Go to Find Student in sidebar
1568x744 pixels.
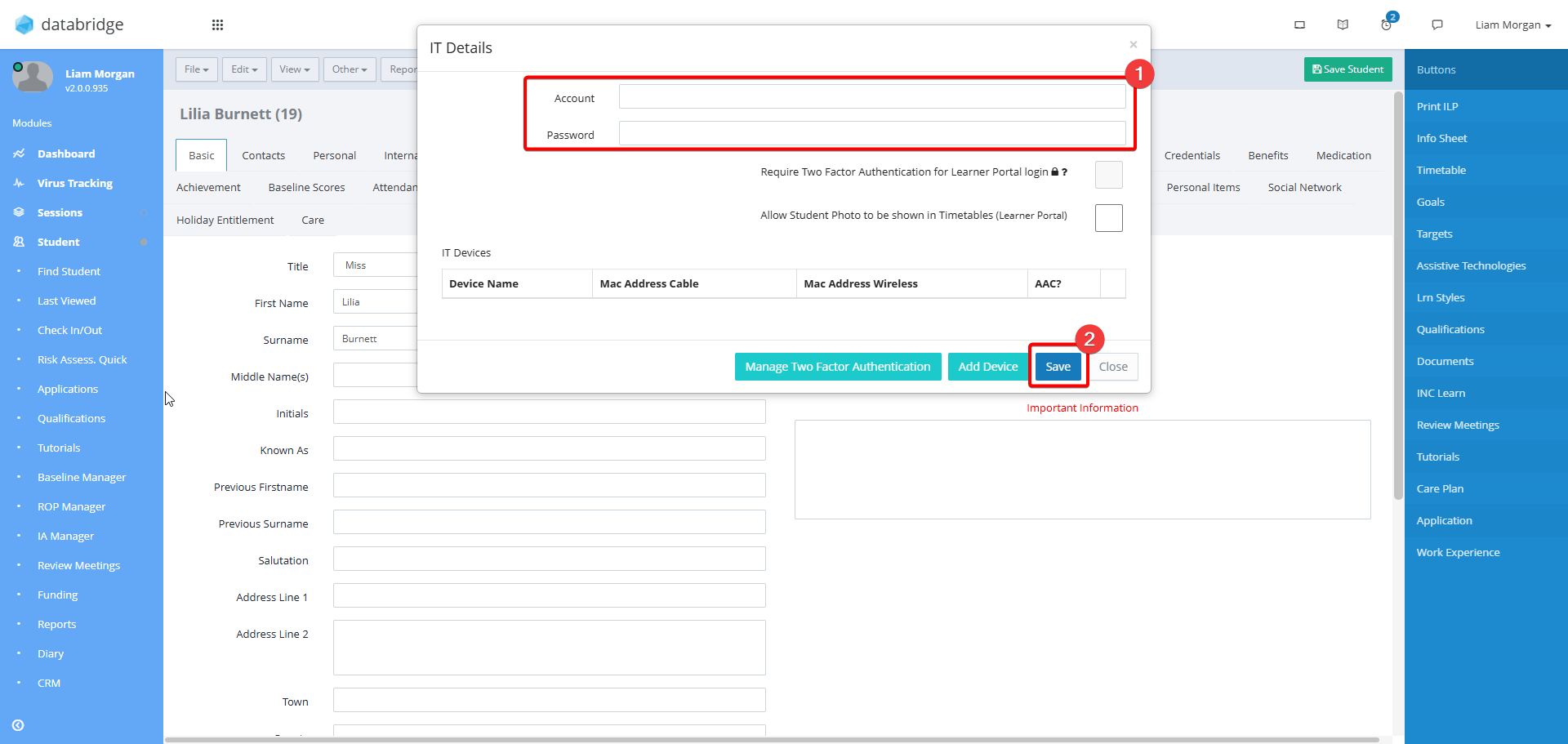pos(69,271)
